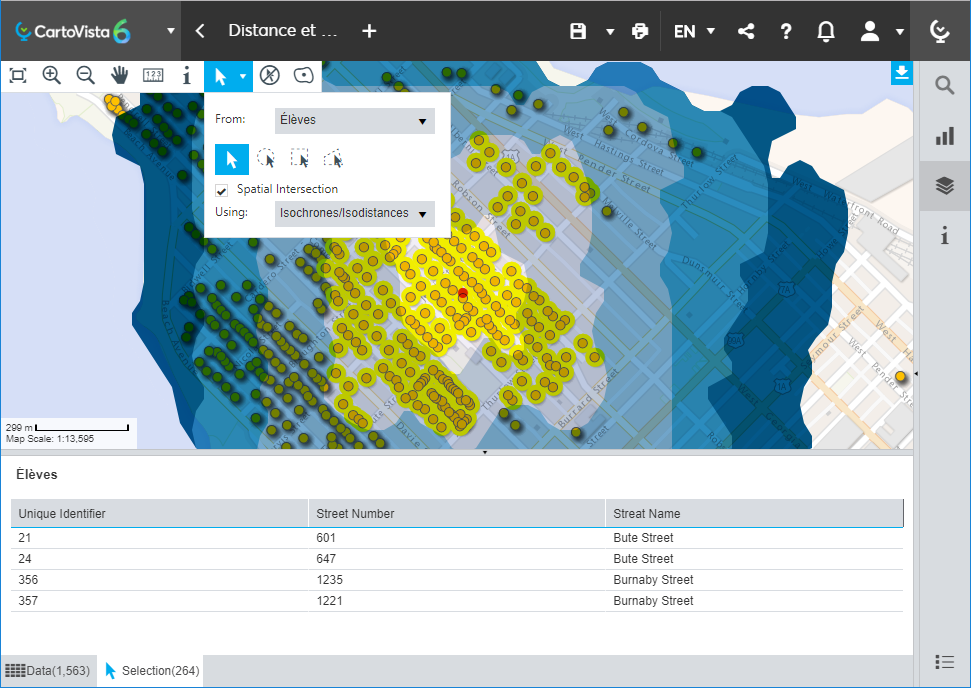Open the From layer dropdown showing Élèves
Screen dimensions: 971x688
(354, 121)
